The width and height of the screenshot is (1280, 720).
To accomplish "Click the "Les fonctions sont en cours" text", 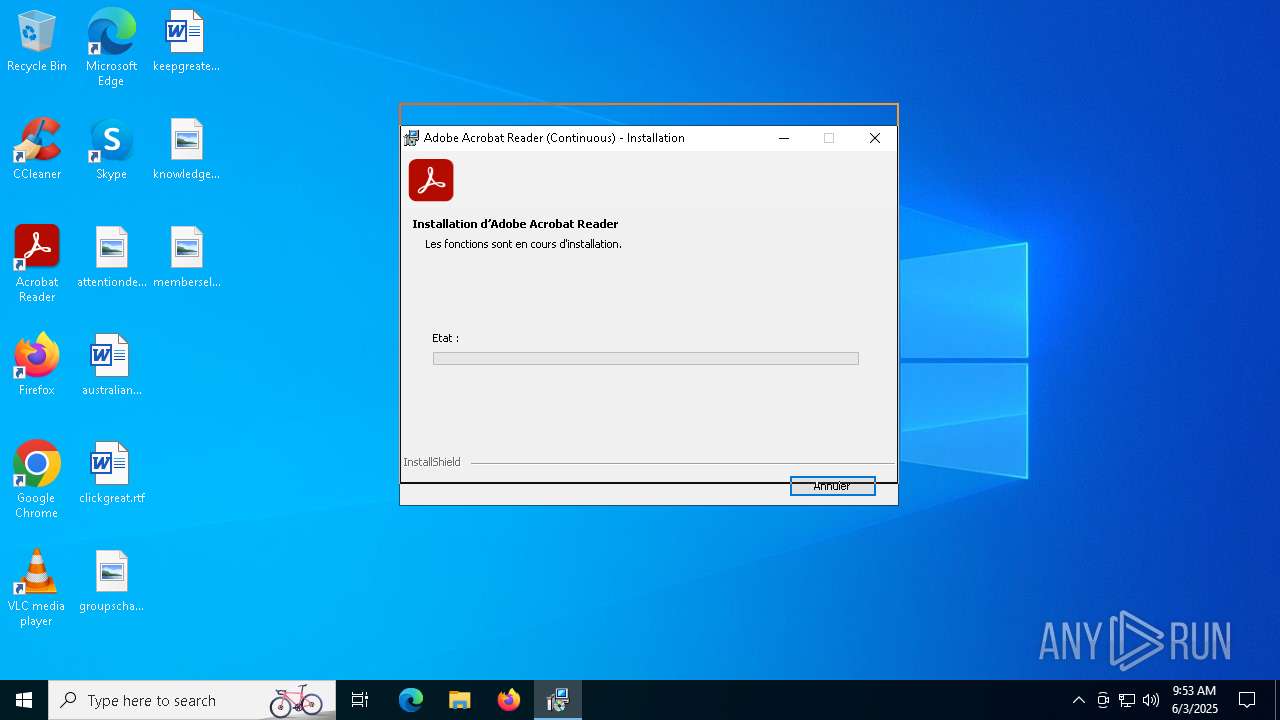I will [x=523, y=244].
